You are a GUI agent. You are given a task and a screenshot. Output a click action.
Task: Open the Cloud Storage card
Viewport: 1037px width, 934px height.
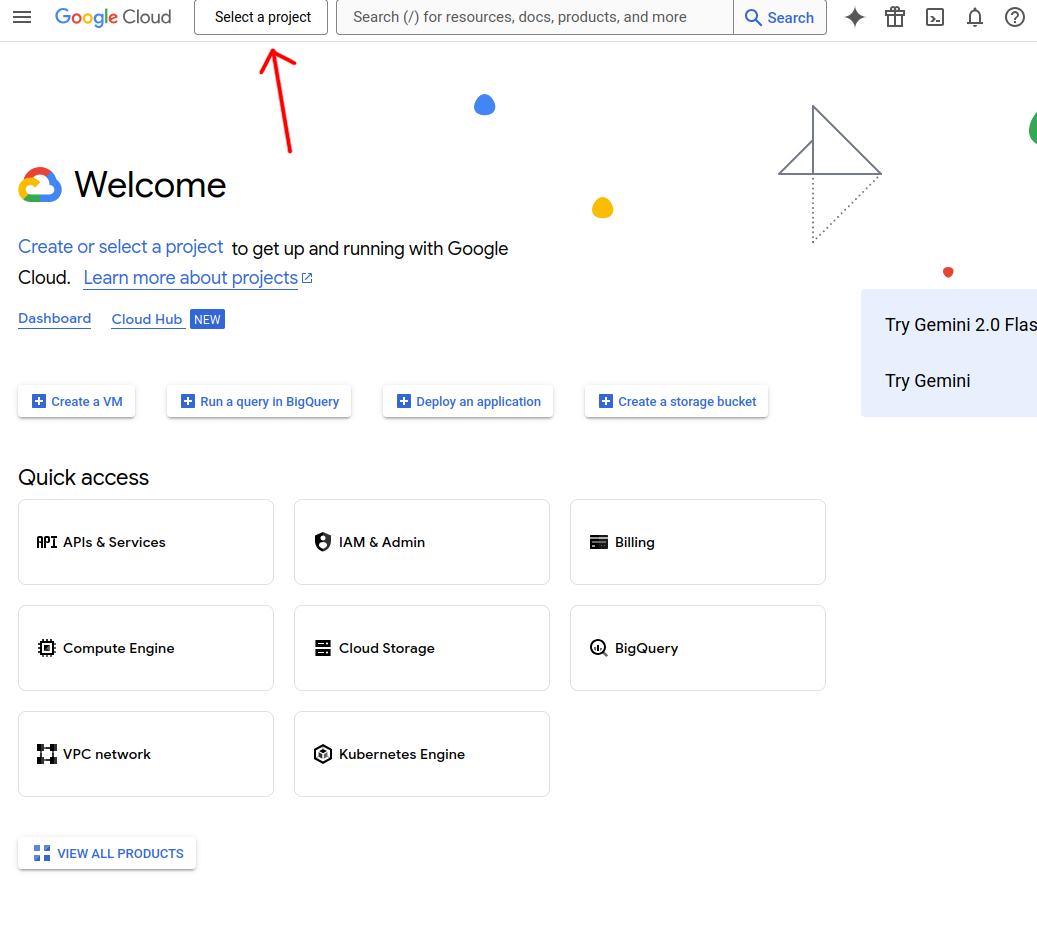click(422, 648)
